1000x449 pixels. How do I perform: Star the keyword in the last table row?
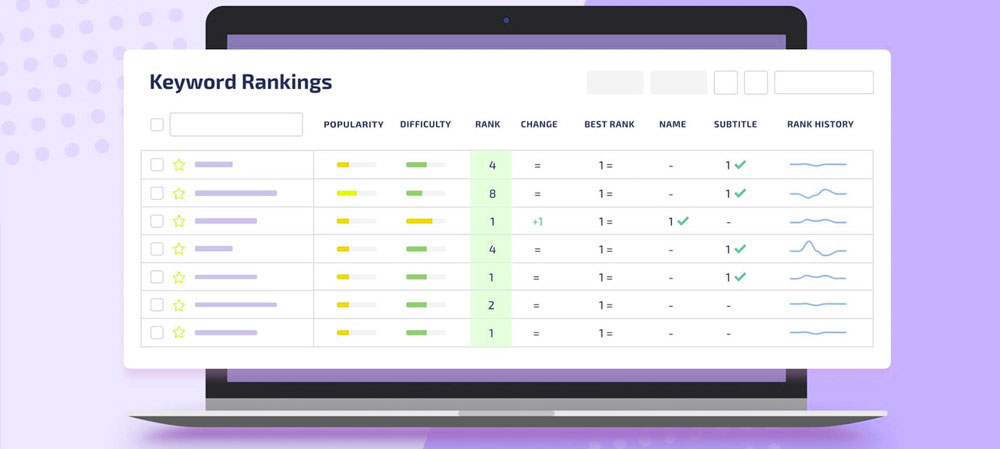pyautogui.click(x=179, y=333)
